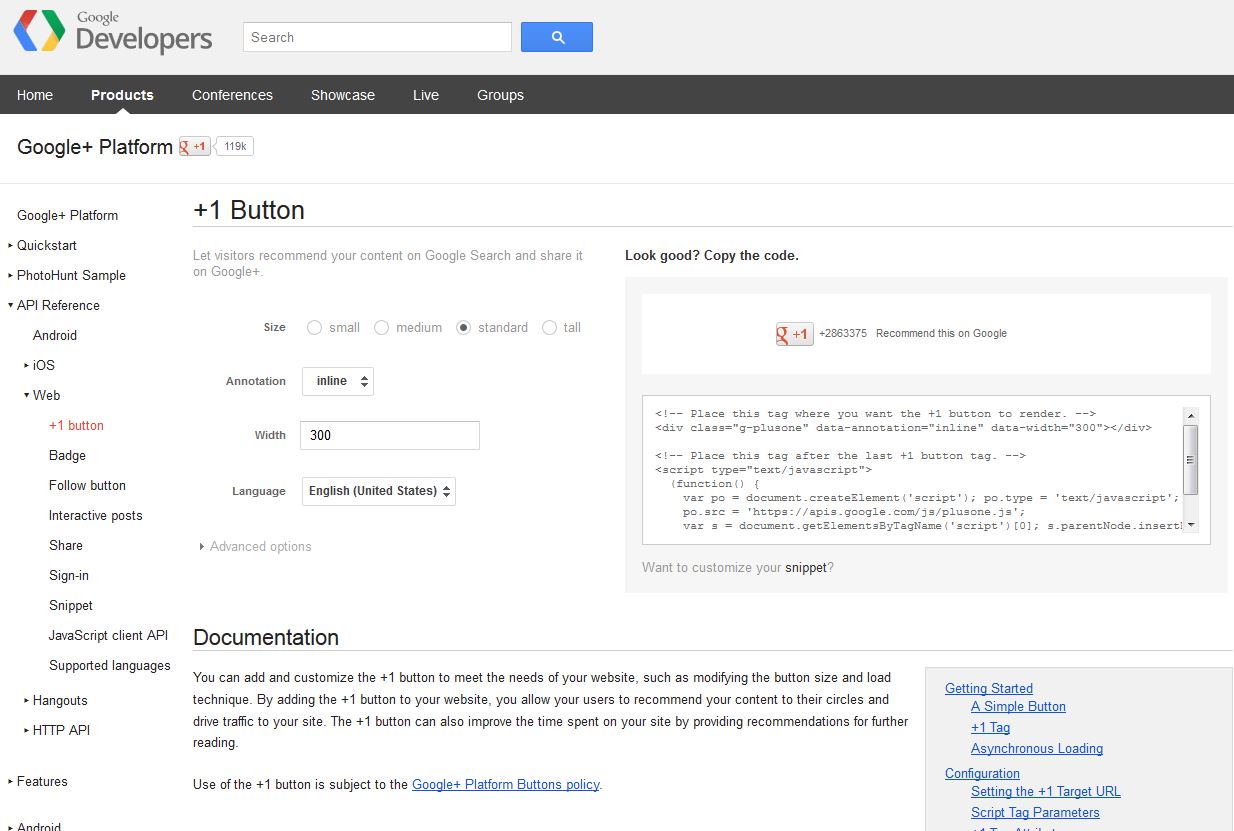Screen dimensions: 1234x831
Task: Select the standard size radio button
Action: [463, 328]
